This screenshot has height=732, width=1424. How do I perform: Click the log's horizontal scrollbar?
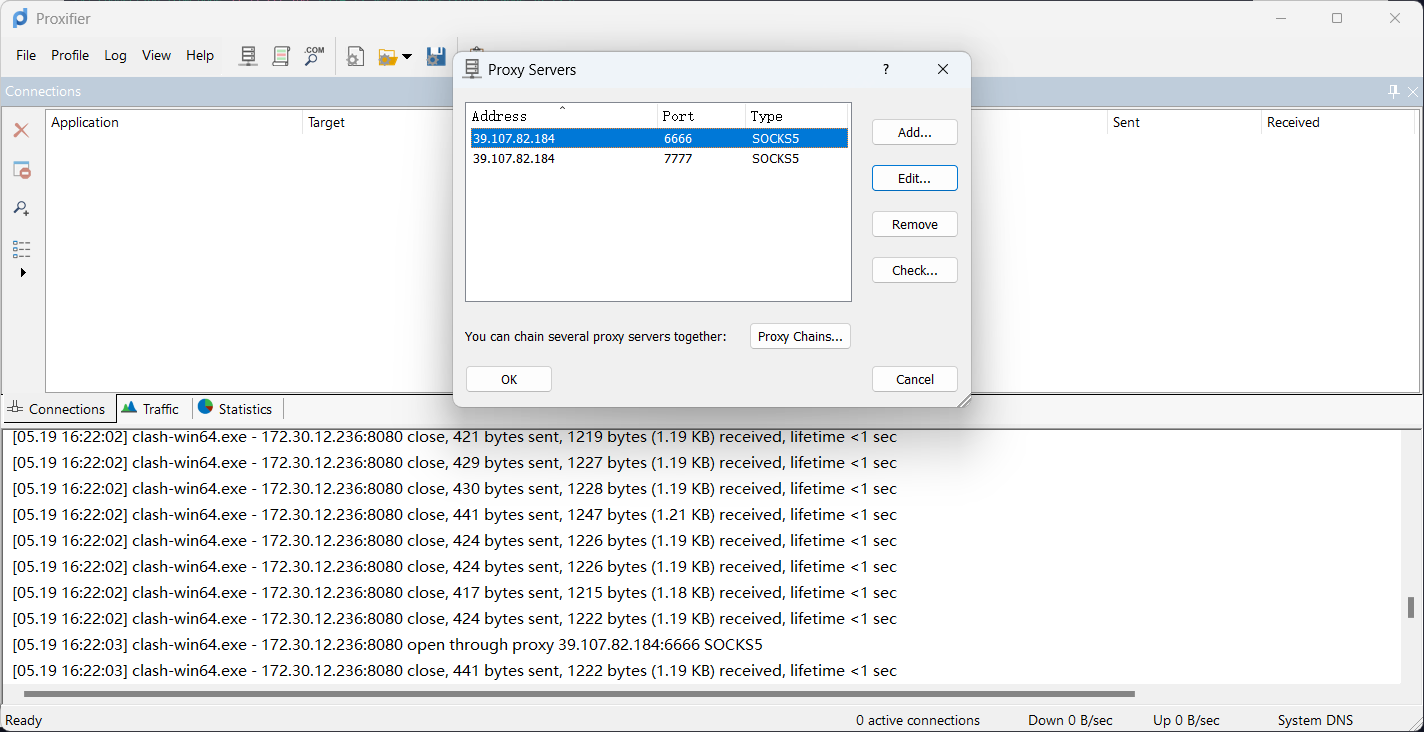pyautogui.click(x=580, y=693)
